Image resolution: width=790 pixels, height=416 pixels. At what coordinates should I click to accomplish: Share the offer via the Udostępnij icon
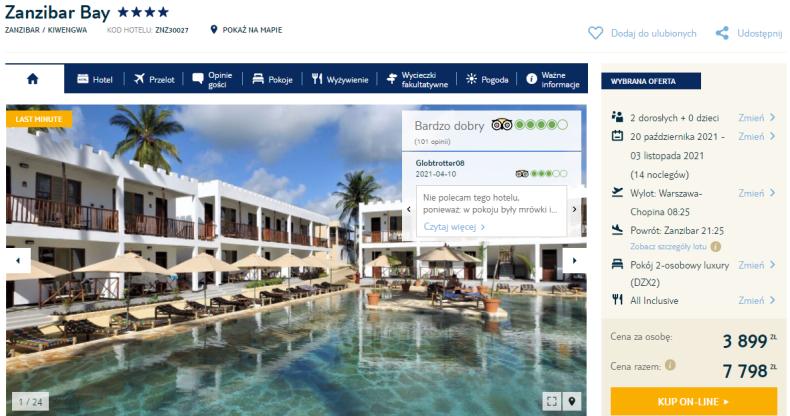[722, 33]
